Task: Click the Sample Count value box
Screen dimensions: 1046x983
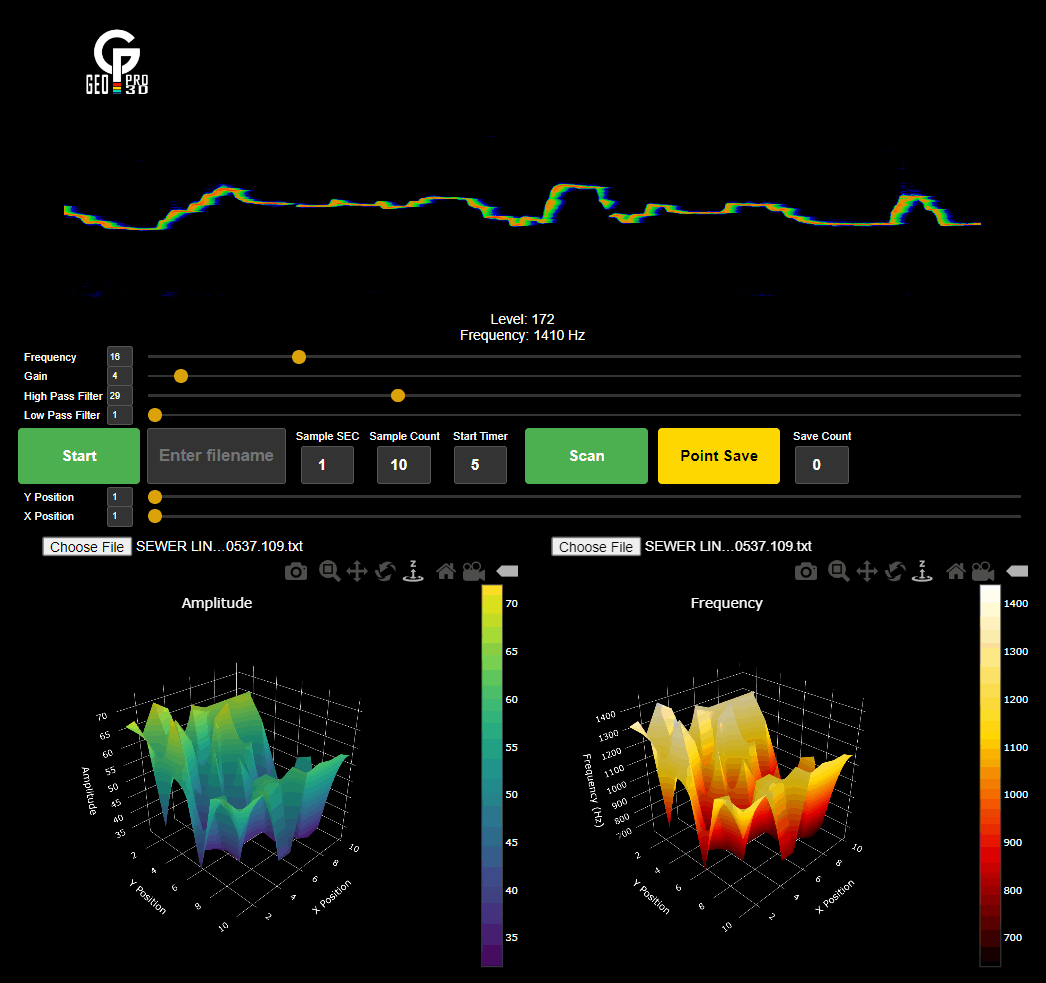Action: pos(404,464)
